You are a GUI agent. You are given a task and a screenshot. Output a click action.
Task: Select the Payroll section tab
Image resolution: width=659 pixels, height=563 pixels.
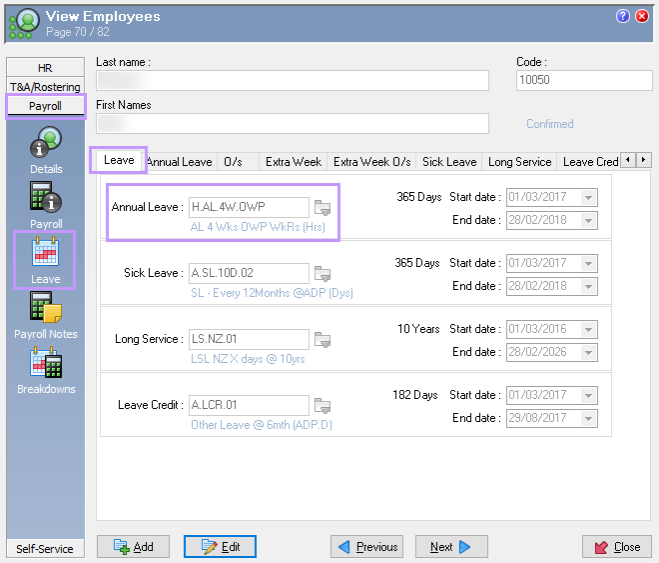(45, 106)
